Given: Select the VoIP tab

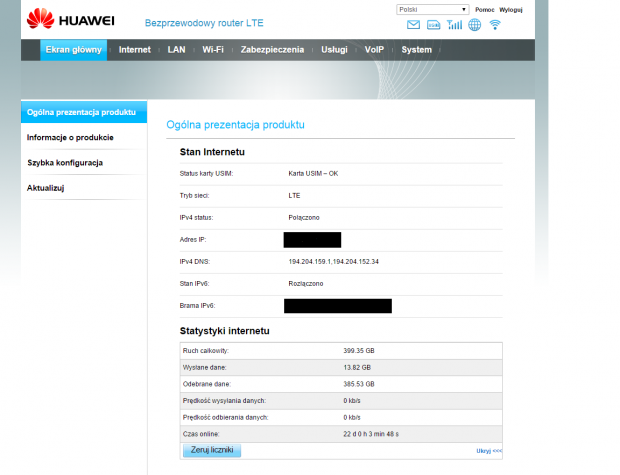Looking at the screenshot, I should (x=374, y=49).
